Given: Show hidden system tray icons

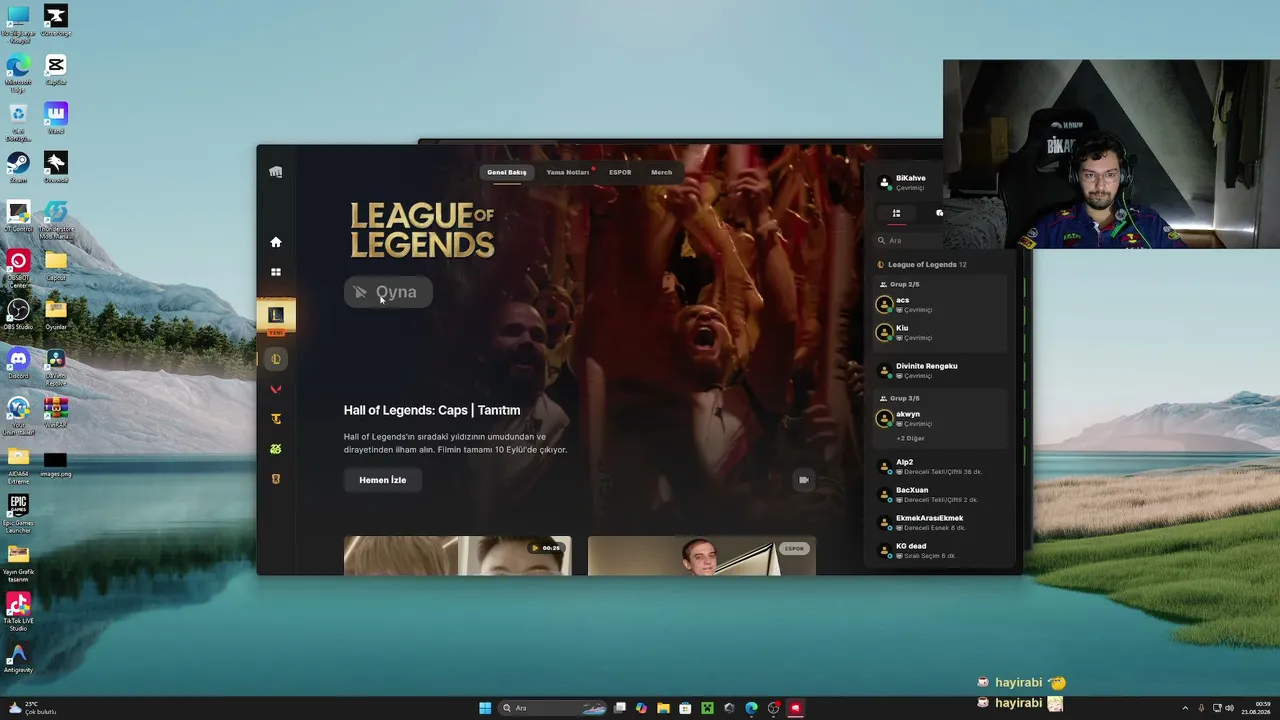Looking at the screenshot, I should point(1185,708).
